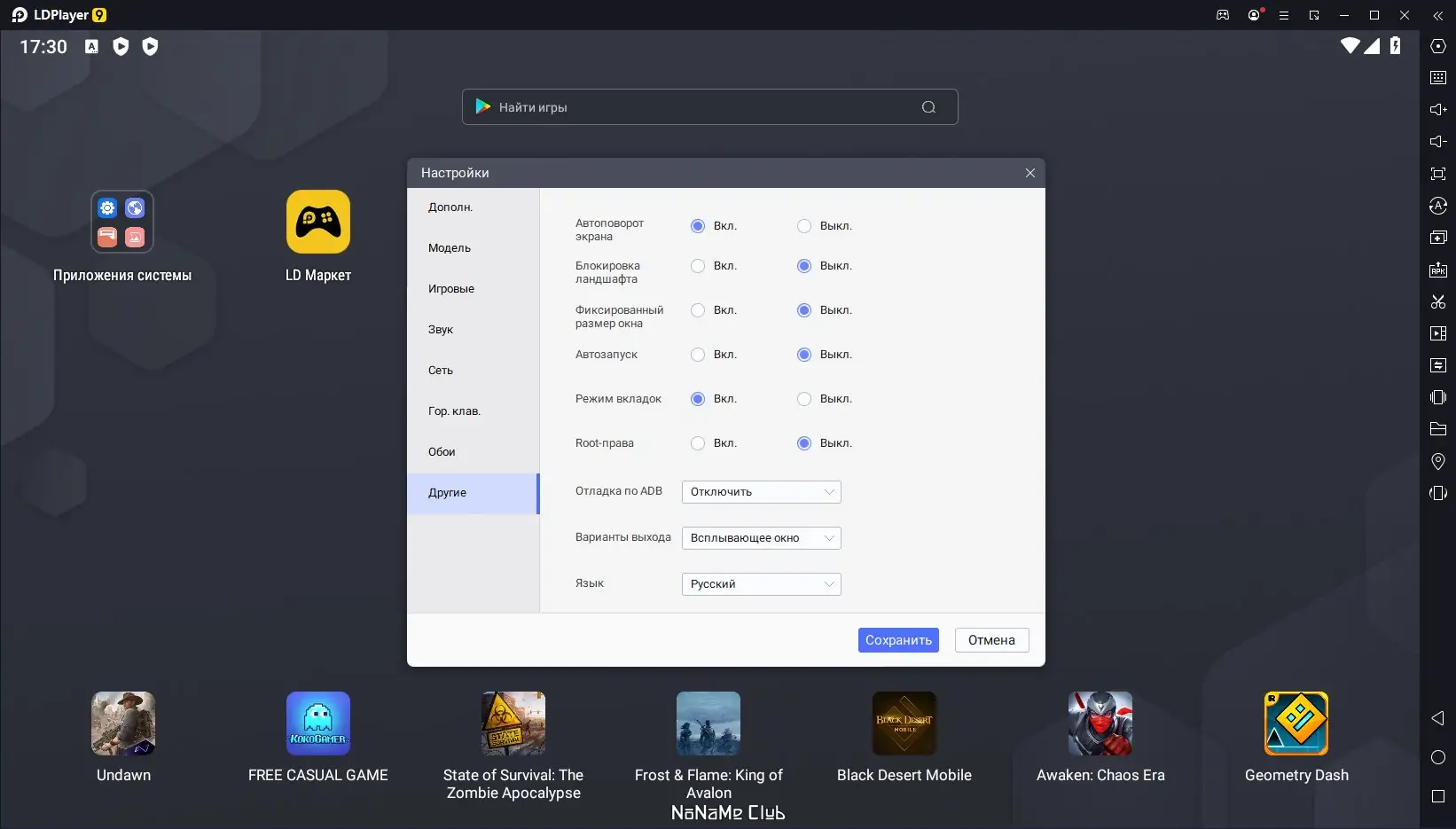Turn on Автозапуск with Вкл. radio
Viewport: 1456px width, 829px height.
(698, 355)
